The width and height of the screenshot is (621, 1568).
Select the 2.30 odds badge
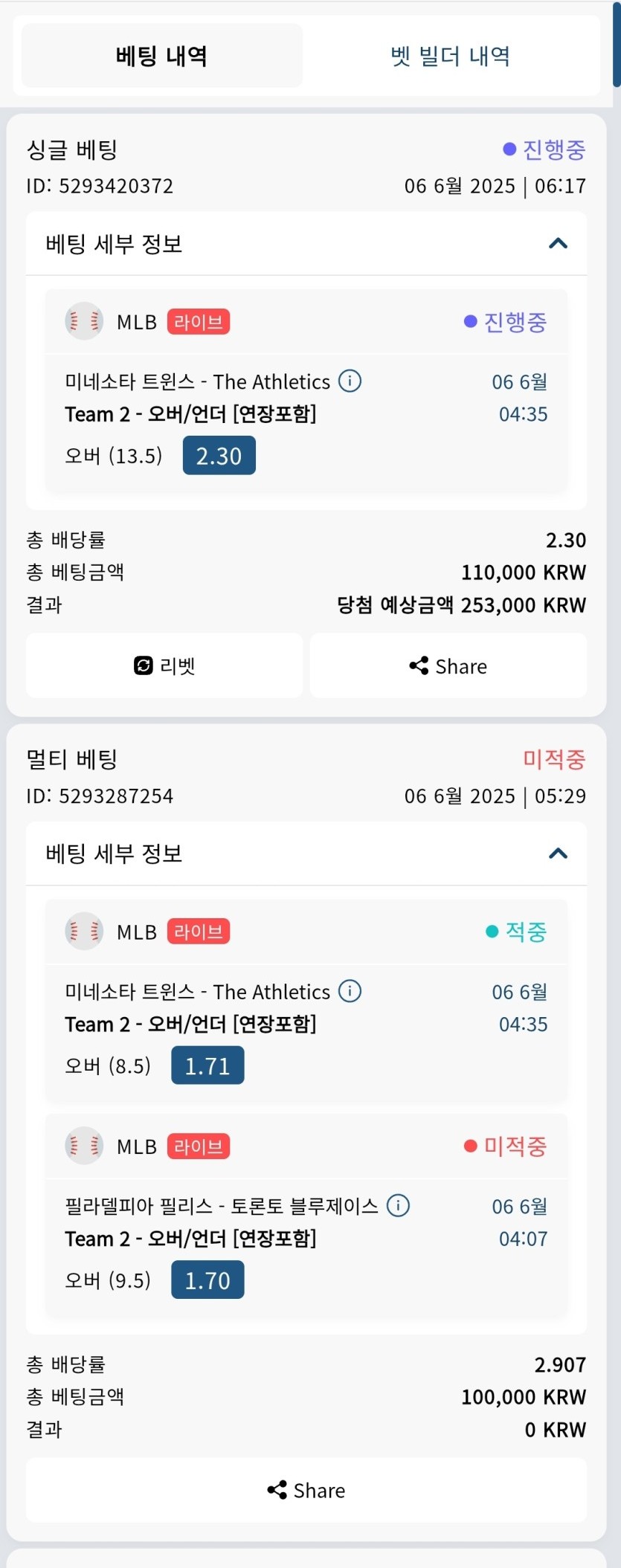(x=219, y=456)
